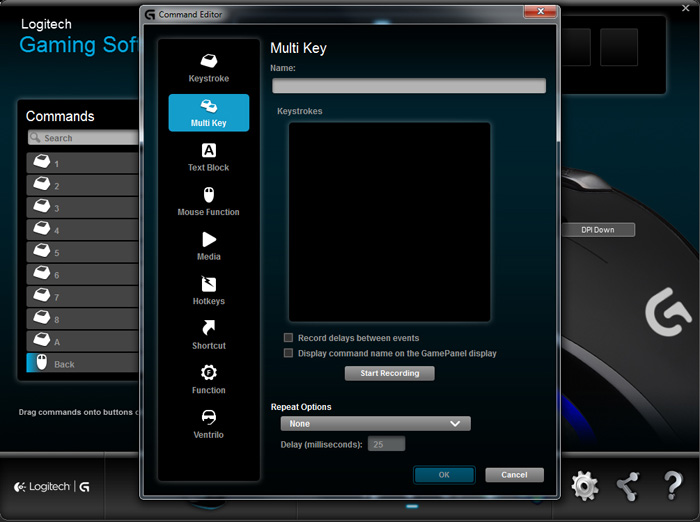Click the DPI Down mouse button label

(x=598, y=230)
